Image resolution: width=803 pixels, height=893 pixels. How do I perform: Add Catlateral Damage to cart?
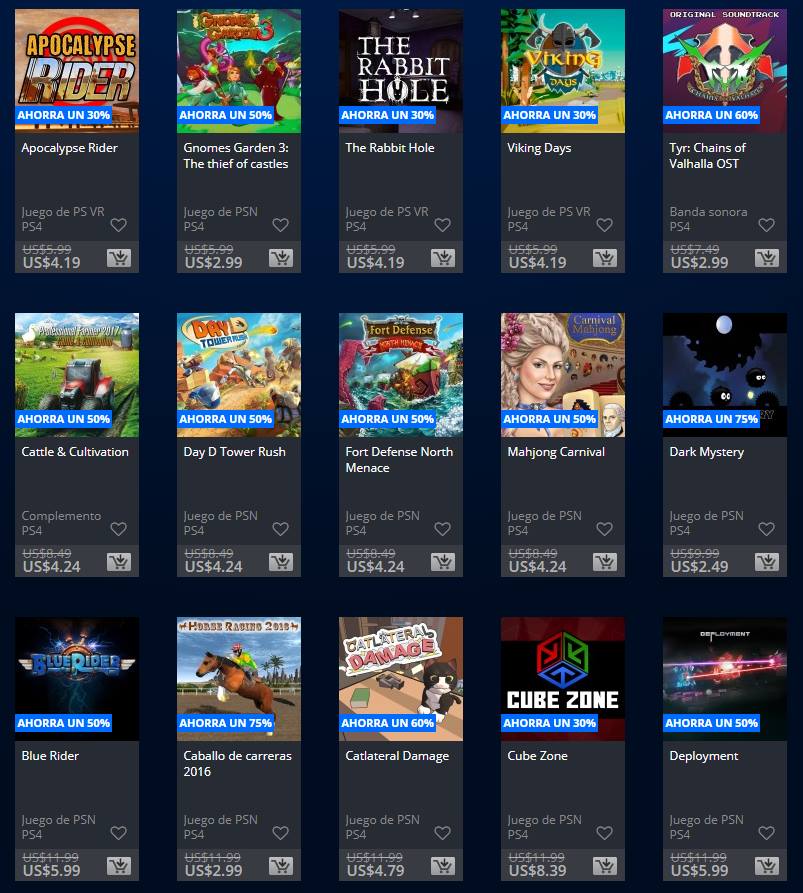pyautogui.click(x=443, y=867)
